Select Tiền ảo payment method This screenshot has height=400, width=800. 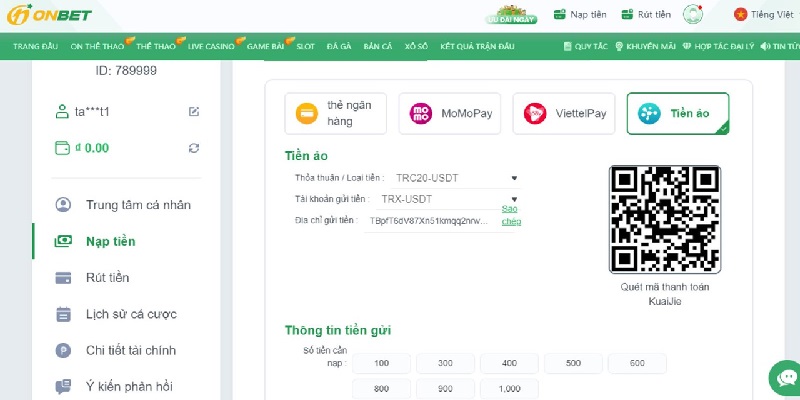678,113
